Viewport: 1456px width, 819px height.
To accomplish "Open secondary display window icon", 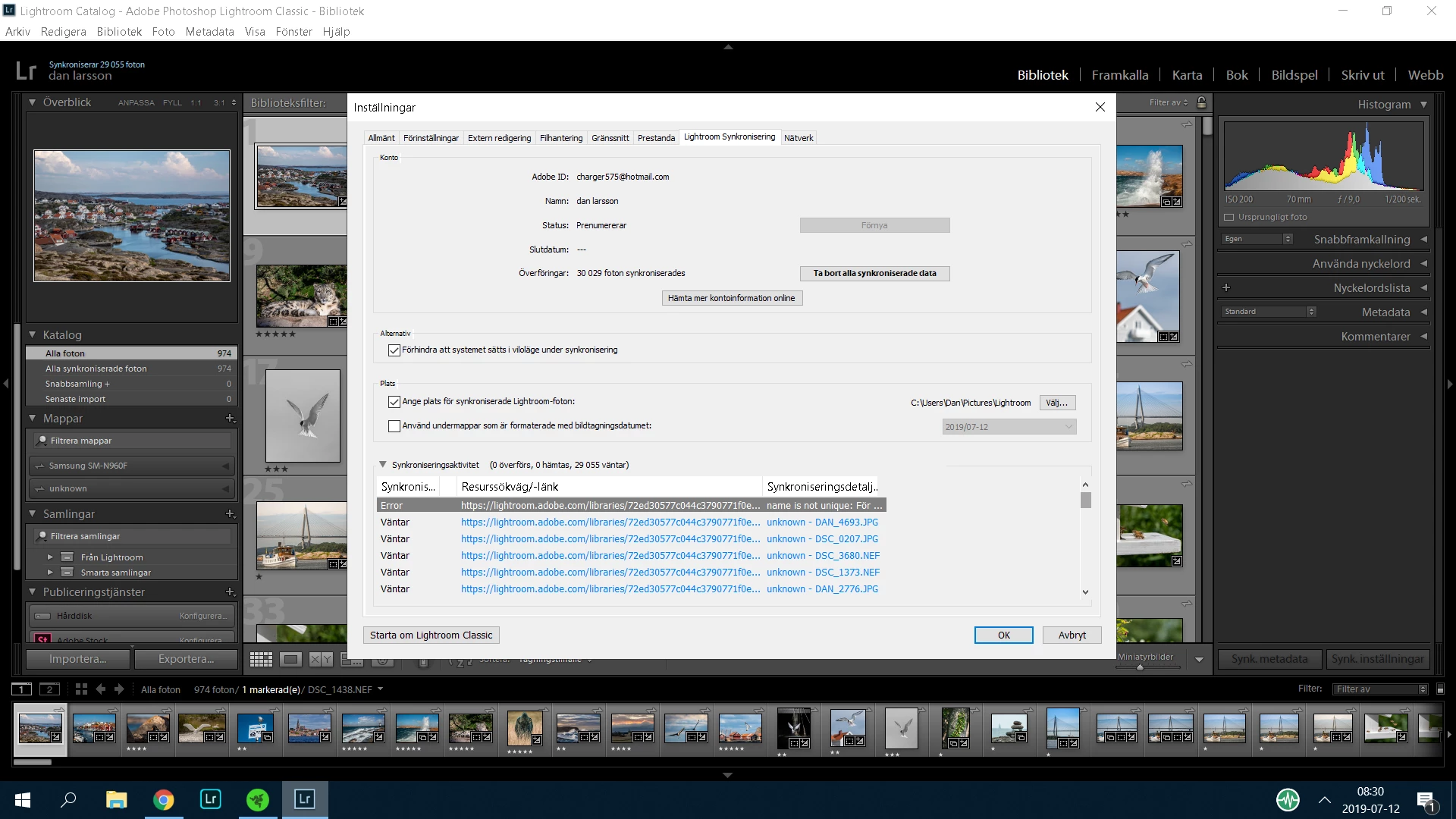I will pos(50,689).
